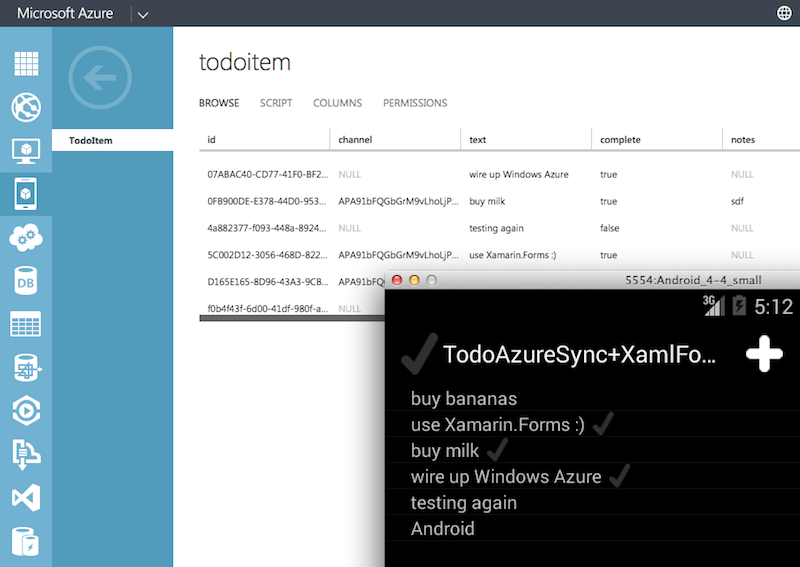Open Virtual Machines monitor icon
Image resolution: width=800 pixels, height=567 pixels.
tap(26, 151)
